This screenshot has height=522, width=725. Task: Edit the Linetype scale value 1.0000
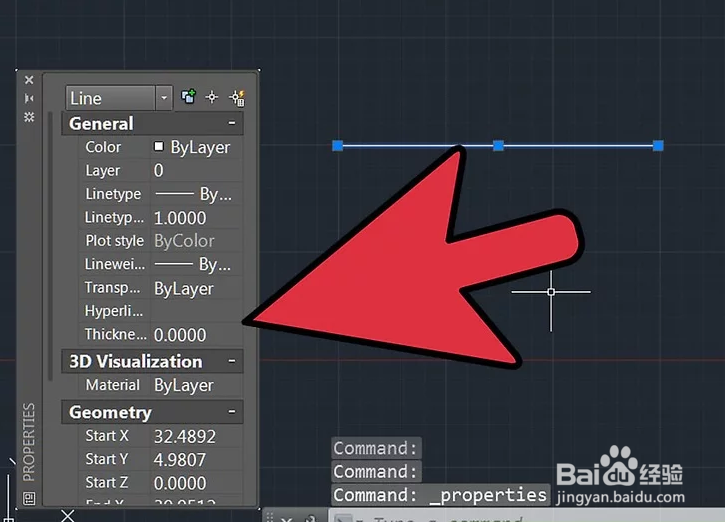point(196,218)
